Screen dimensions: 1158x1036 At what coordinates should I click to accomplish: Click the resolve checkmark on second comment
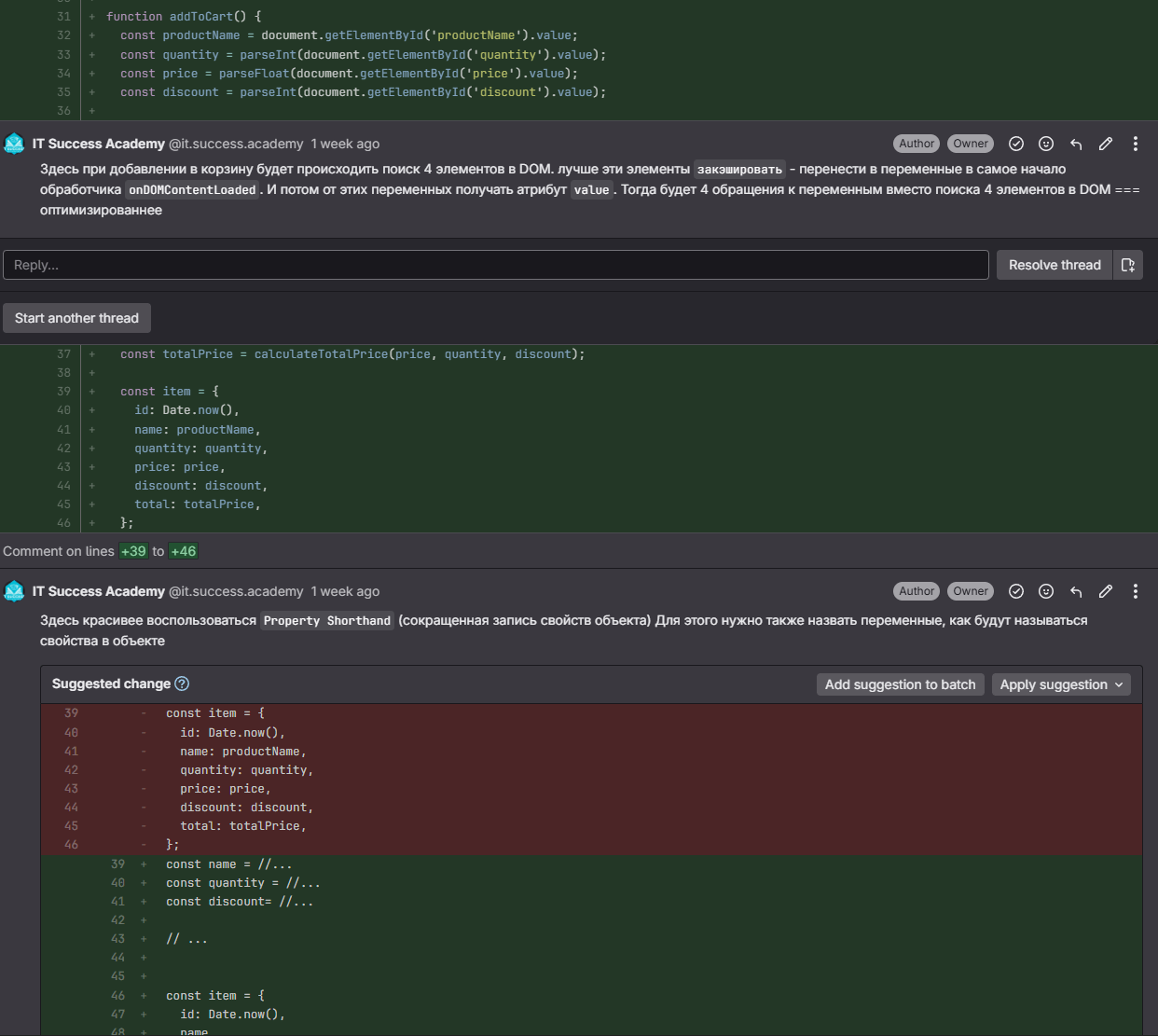1016,591
